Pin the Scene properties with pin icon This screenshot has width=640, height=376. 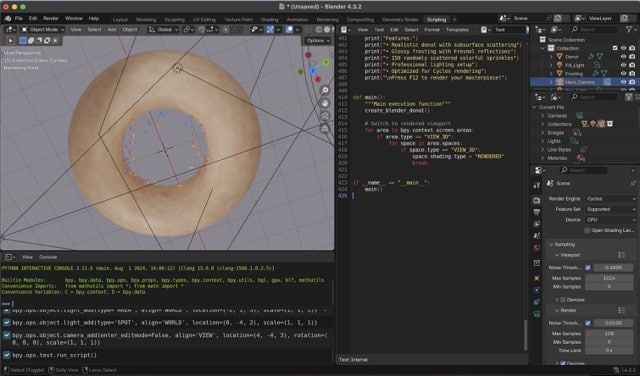[x=633, y=183]
